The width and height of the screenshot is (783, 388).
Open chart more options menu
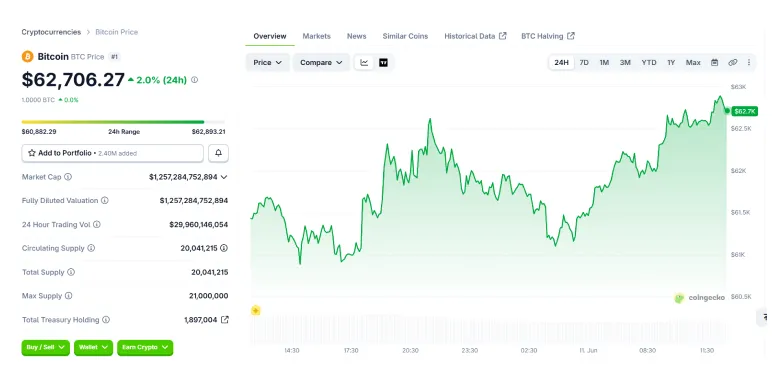point(749,62)
